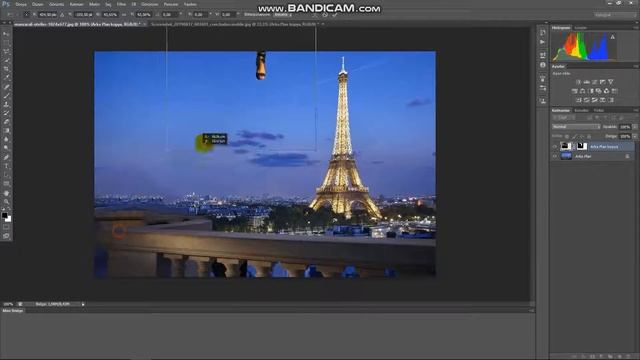Viewport: 640px width, 360px height.
Task: Click histogram cached data warning triangle
Action: point(613,37)
